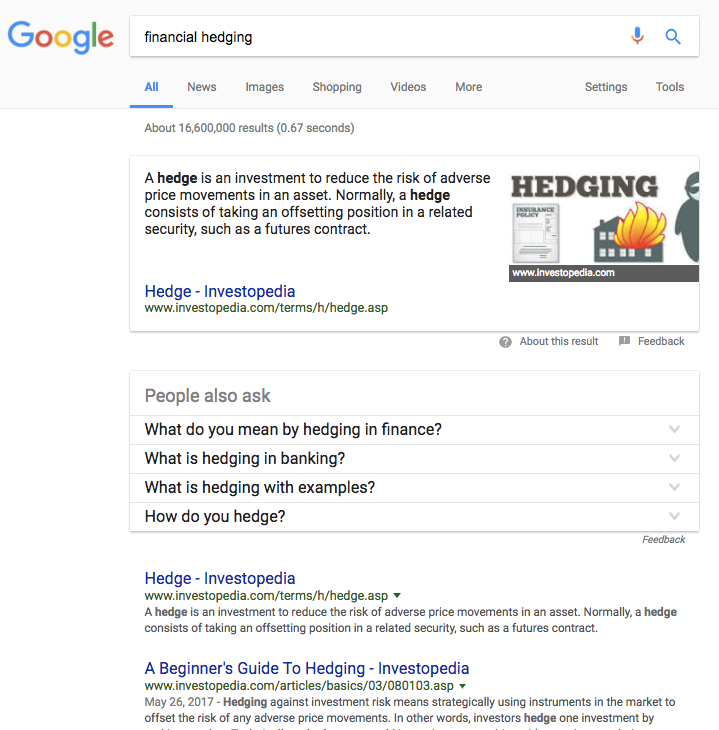Click the HEDGING Investopedia thumbnail image

[x=604, y=226]
